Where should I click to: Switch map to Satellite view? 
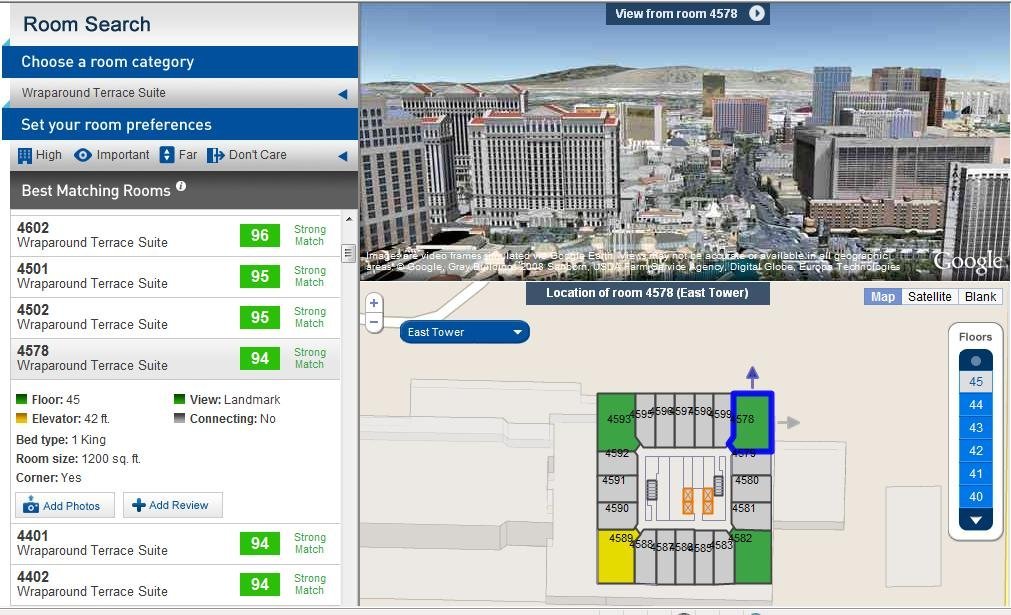click(x=929, y=297)
